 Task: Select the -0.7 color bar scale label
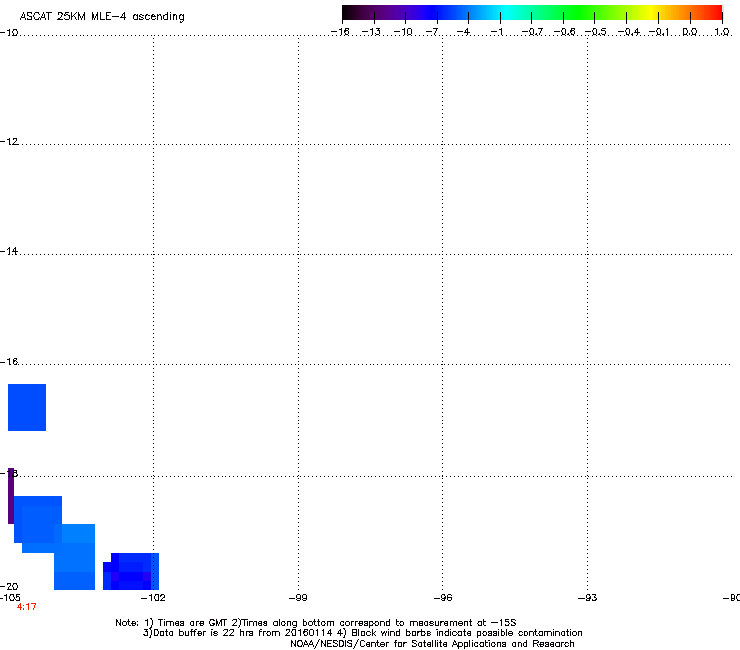coord(532,32)
